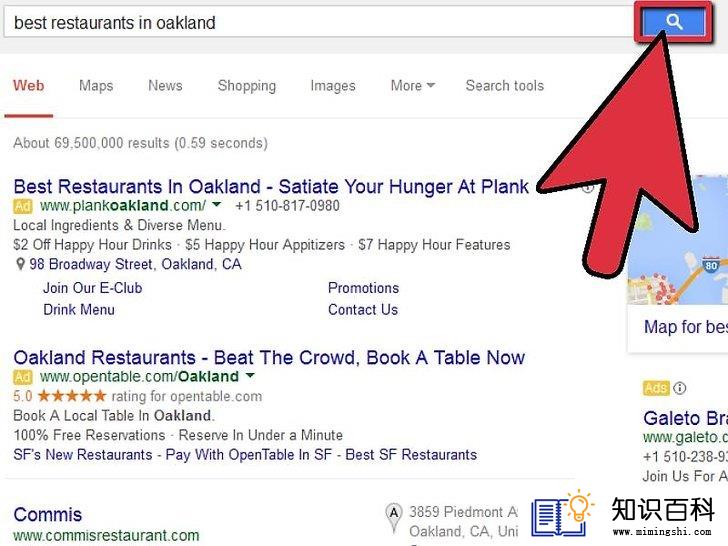Screen dimensions: 728x546
Task: Switch to the Images tab
Action: 333,85
